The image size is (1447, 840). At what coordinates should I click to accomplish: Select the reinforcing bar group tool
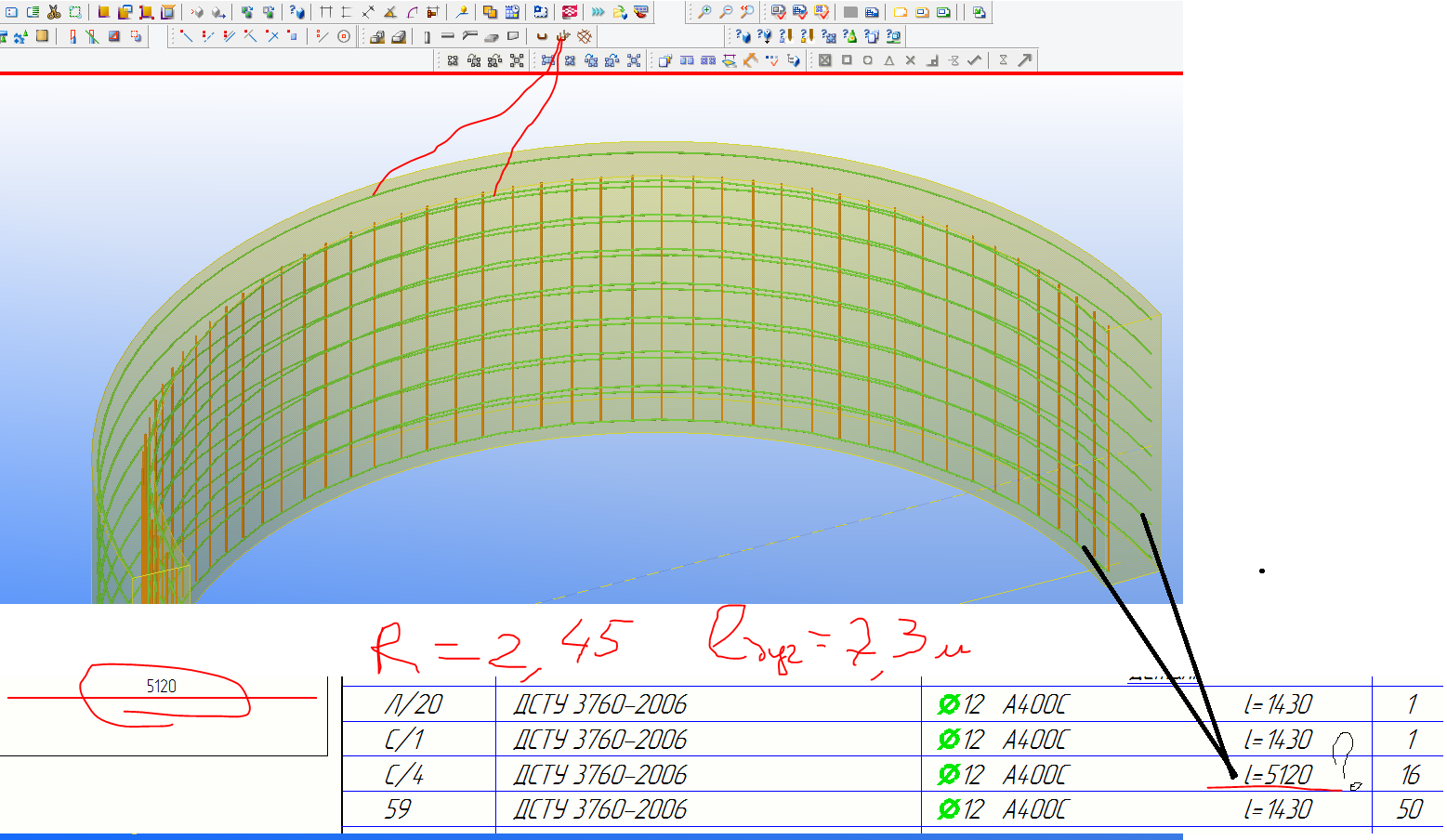(563, 36)
